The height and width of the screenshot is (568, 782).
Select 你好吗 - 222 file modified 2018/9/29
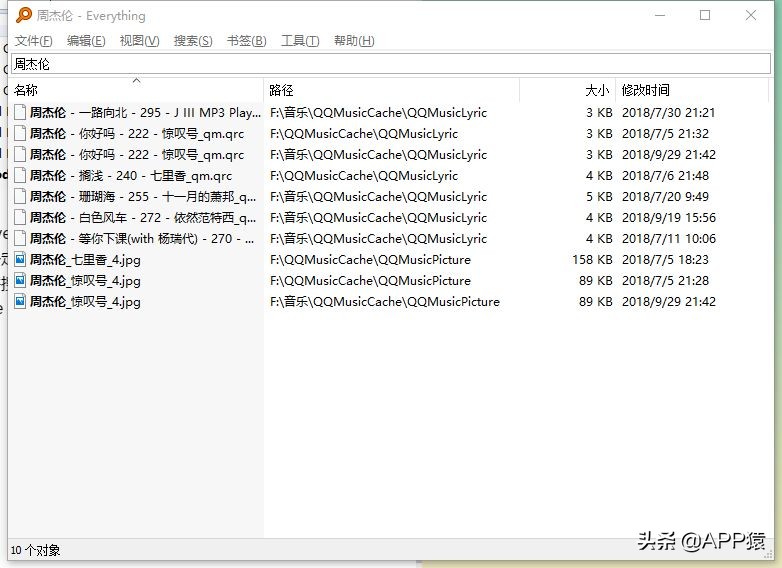coord(137,154)
